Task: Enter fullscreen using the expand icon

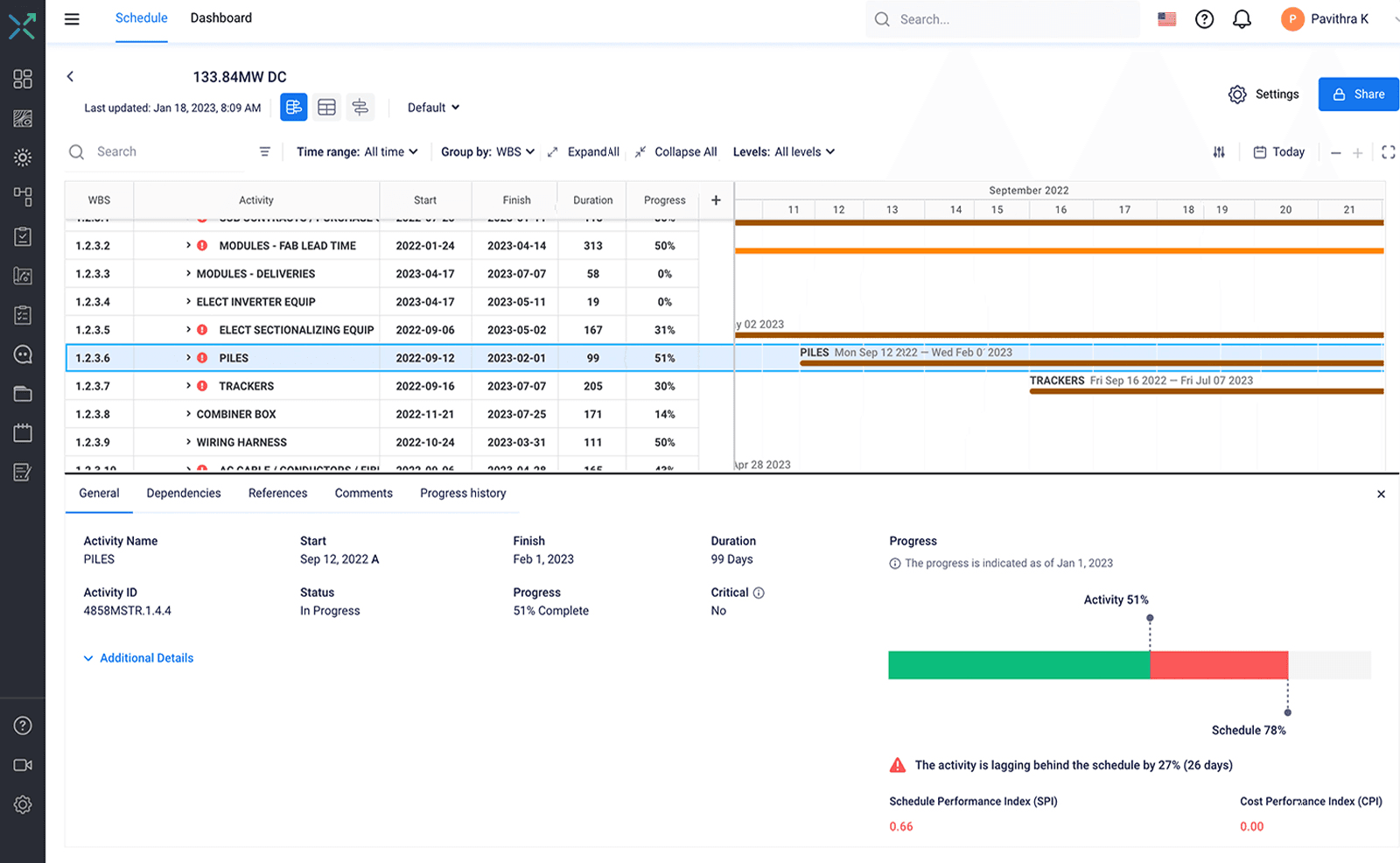Action: pyautogui.click(x=1389, y=151)
